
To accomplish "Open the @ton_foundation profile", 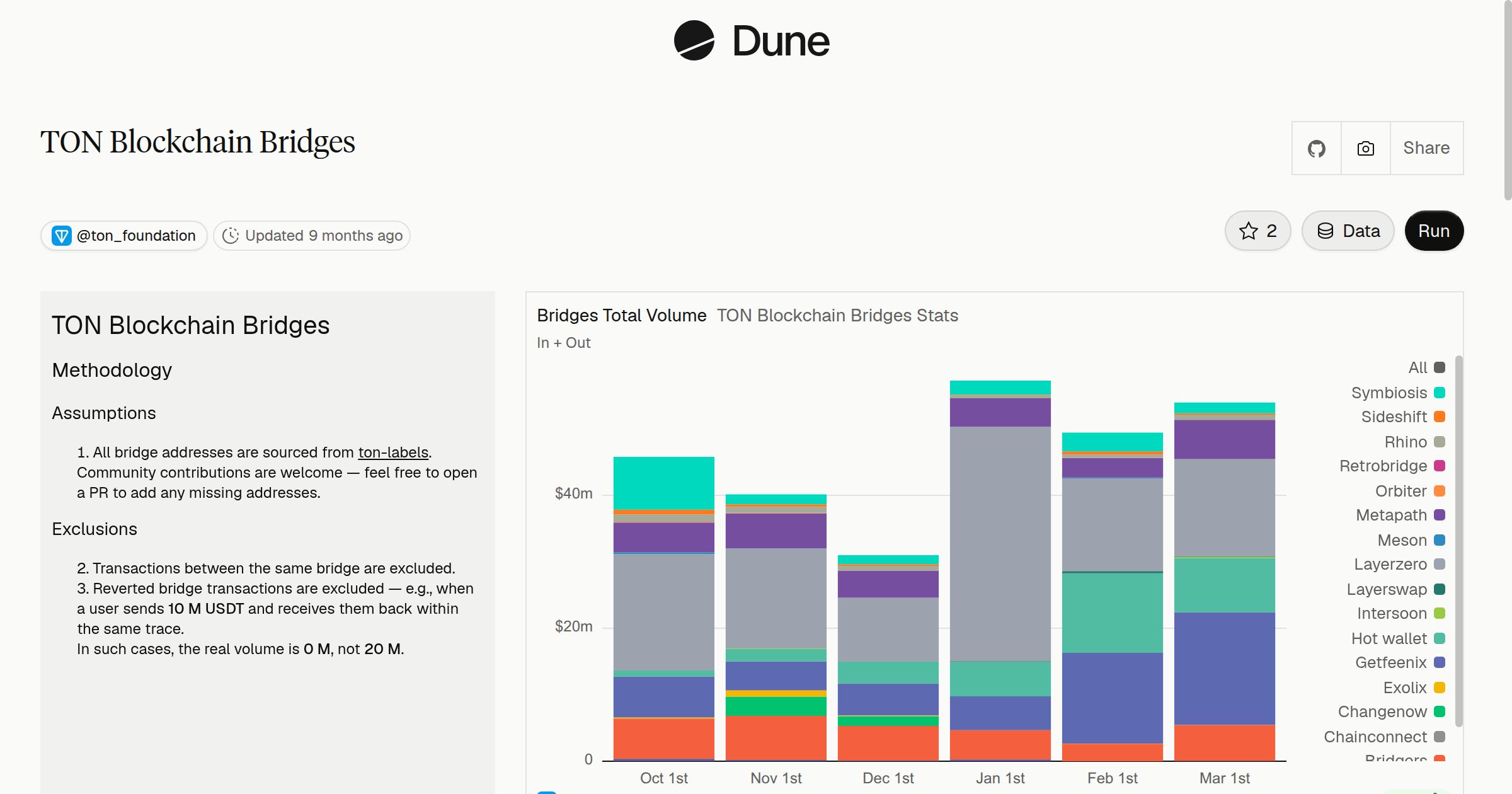I will click(124, 236).
